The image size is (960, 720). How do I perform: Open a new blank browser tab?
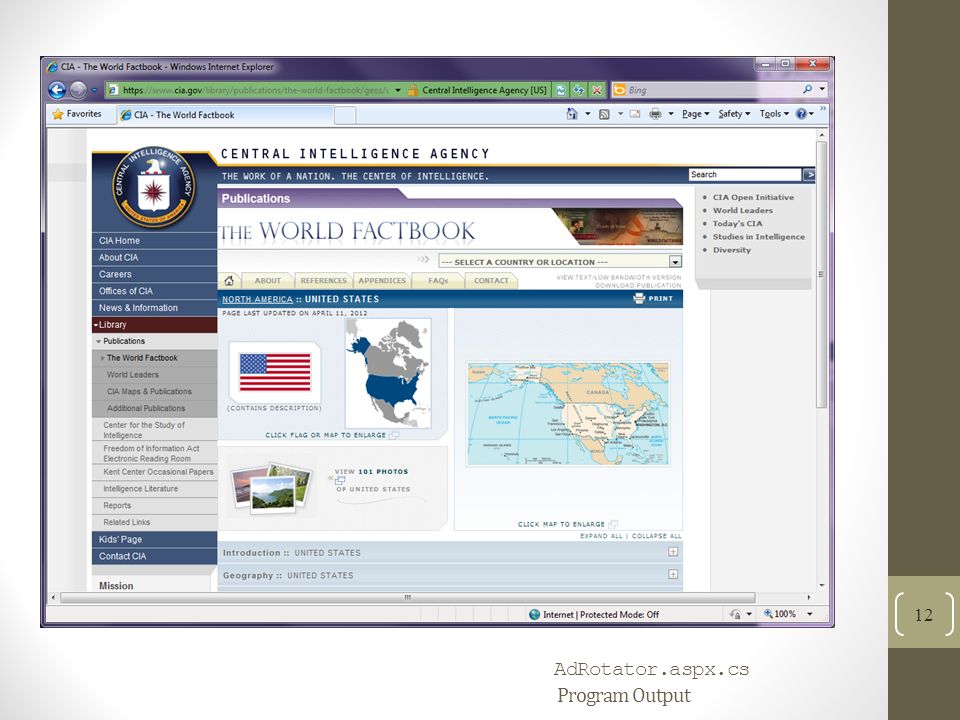[345, 116]
